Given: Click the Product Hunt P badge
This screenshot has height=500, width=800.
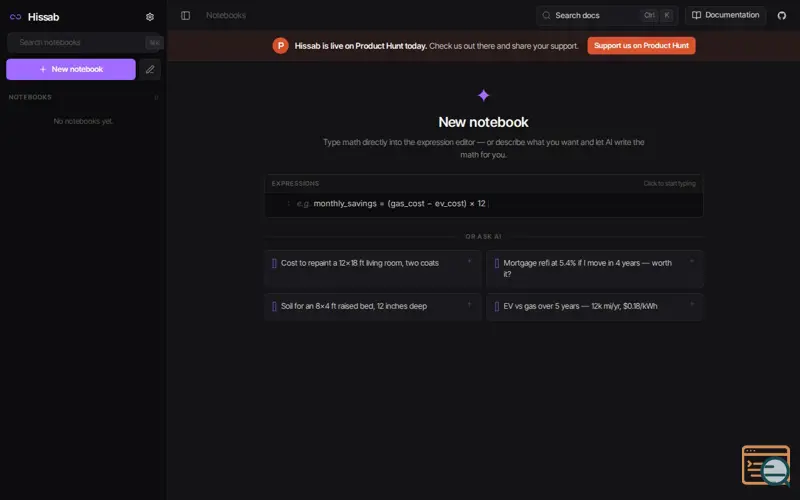Looking at the screenshot, I should (x=280, y=45).
